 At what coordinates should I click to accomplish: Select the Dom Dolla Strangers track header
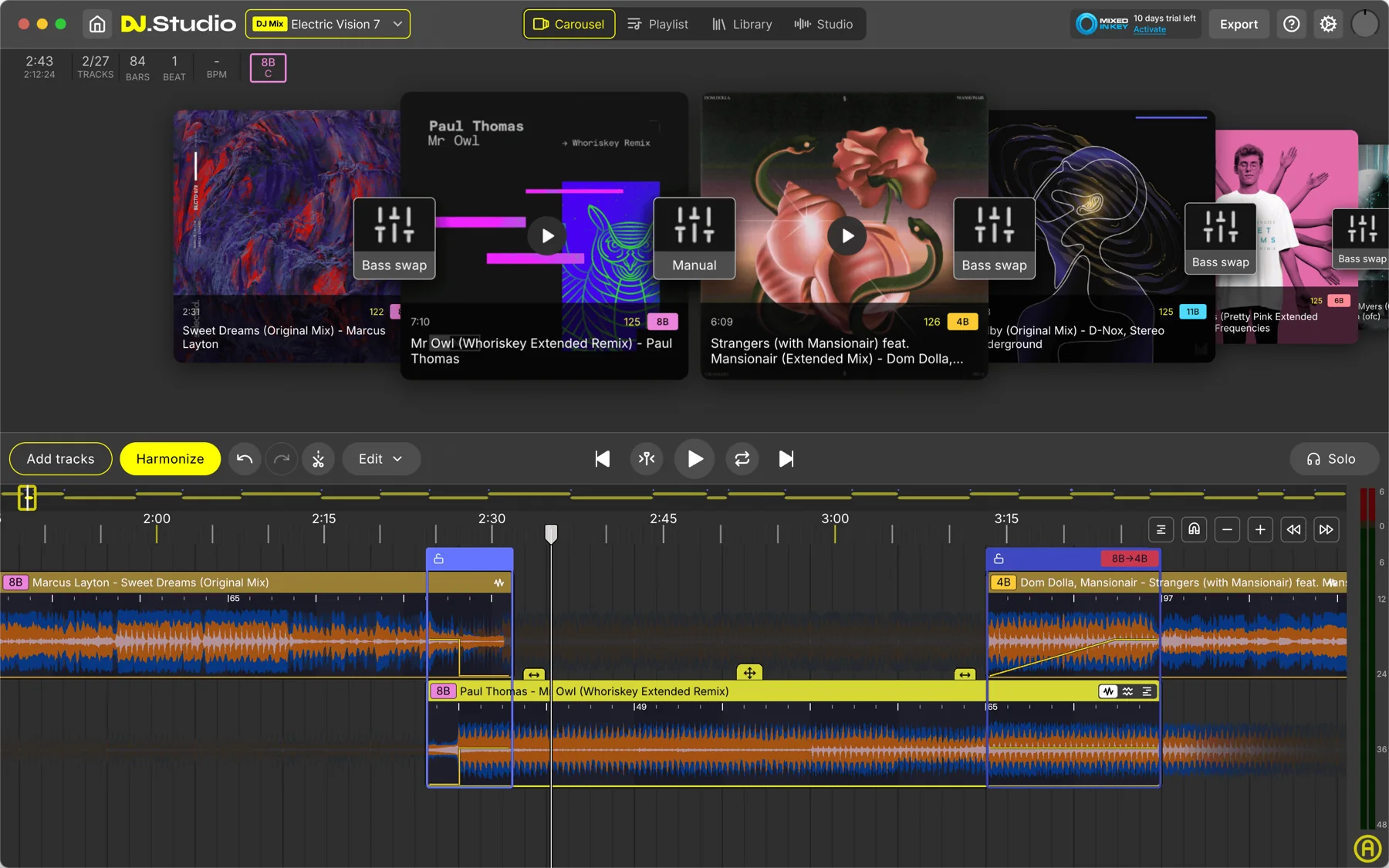(x=1168, y=583)
